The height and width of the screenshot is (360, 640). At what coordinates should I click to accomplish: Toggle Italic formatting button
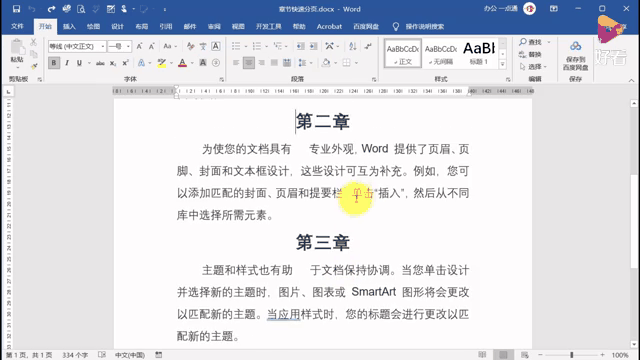tap(67, 63)
